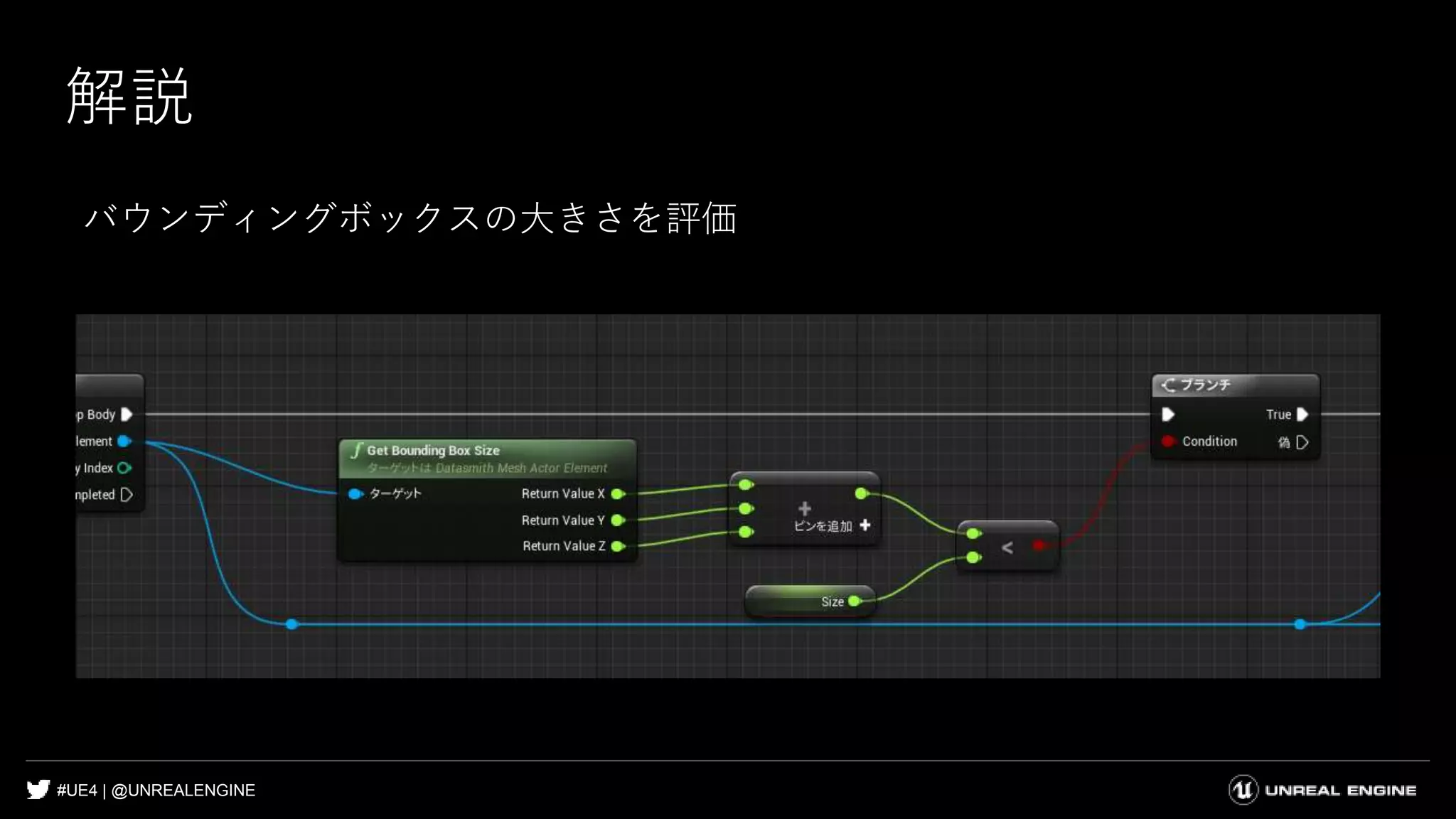Click the Loop Body exec output pin
1456x819 pixels.
coord(127,414)
